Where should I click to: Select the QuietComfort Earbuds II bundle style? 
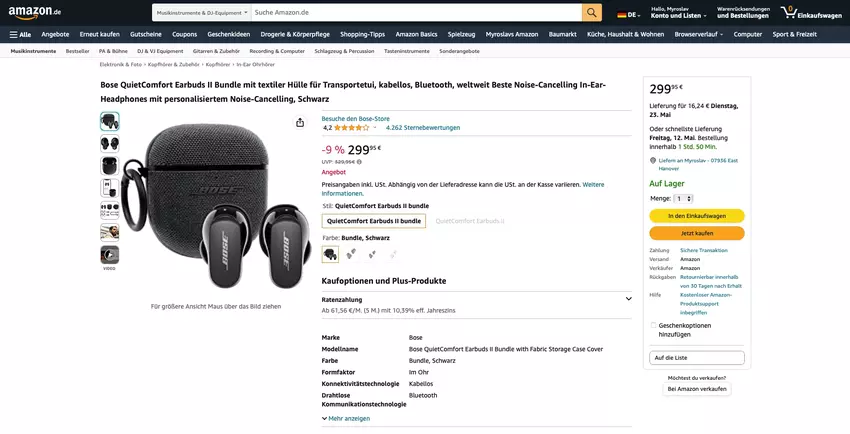click(374, 221)
